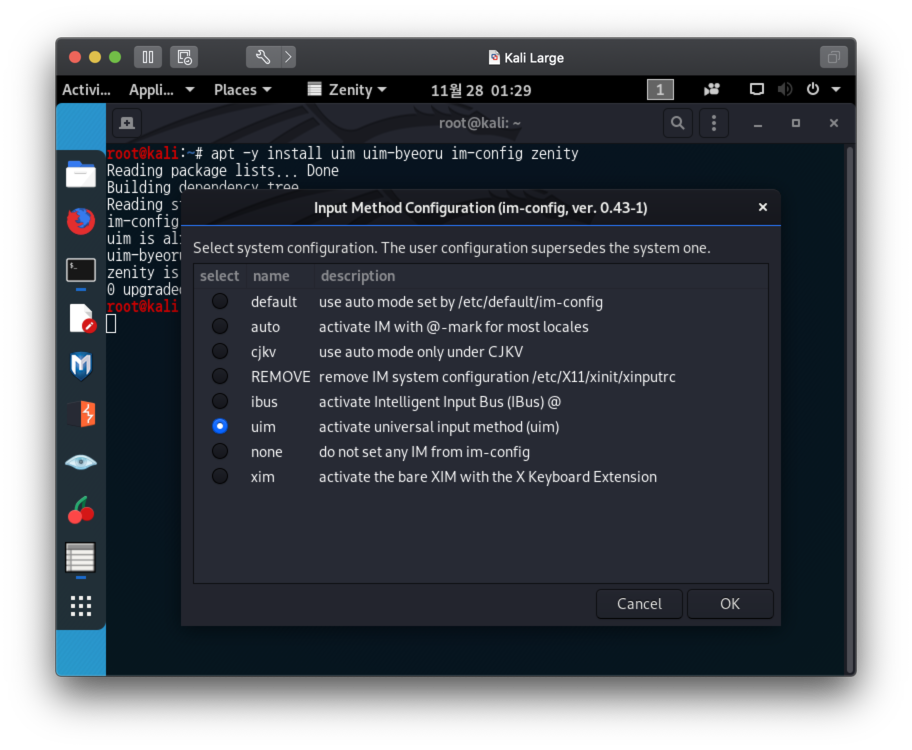Click the name column header
Image resolution: width=912 pixels, height=750 pixels.
point(280,276)
